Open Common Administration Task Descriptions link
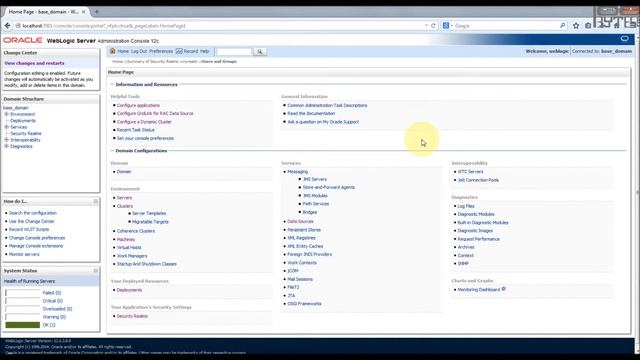This screenshot has height=360, width=640. 327,105
